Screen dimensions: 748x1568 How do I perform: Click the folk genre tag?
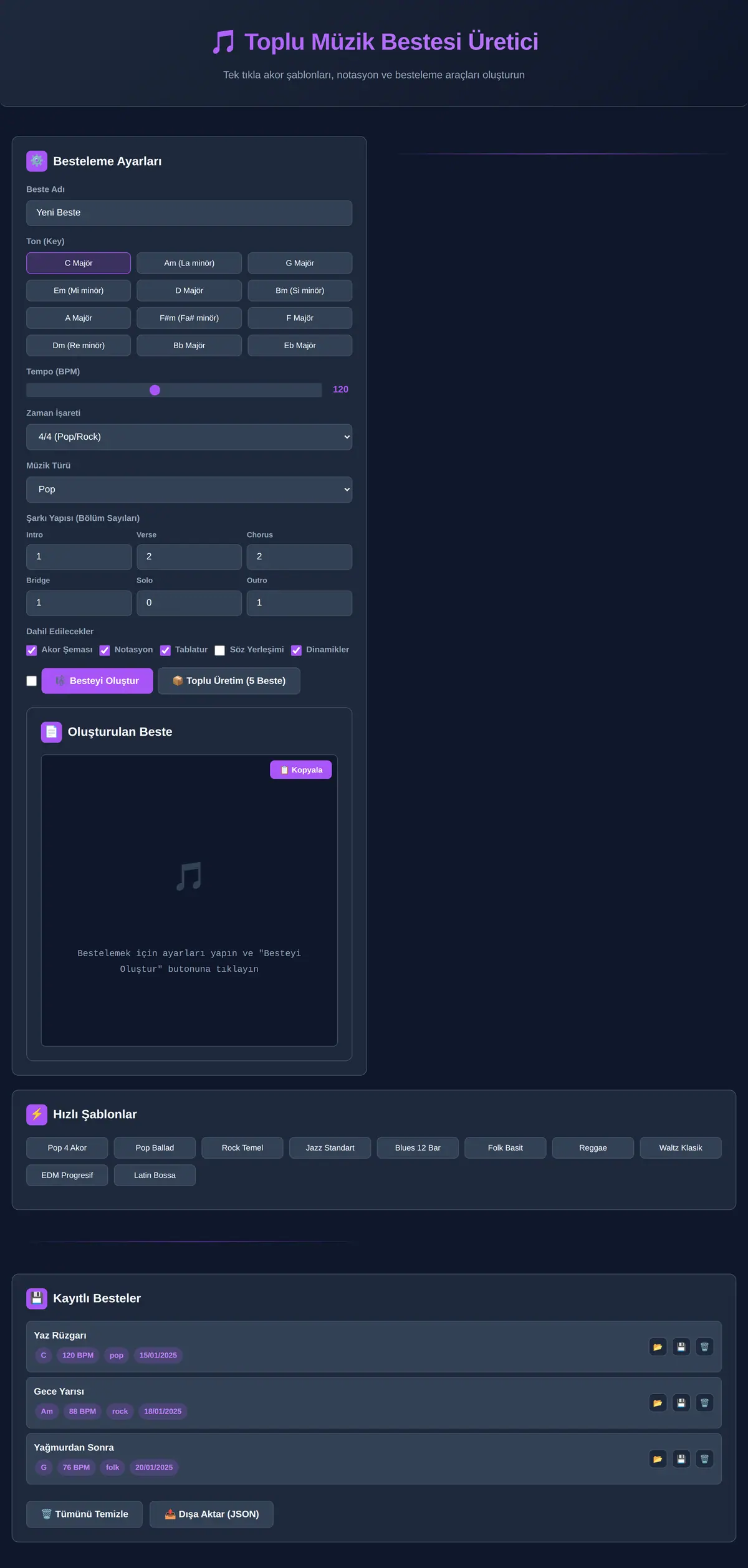pyautogui.click(x=112, y=1467)
